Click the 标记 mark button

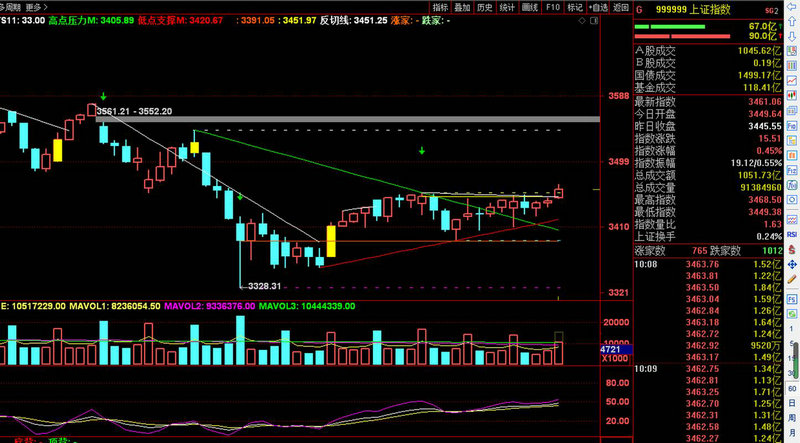pos(576,7)
